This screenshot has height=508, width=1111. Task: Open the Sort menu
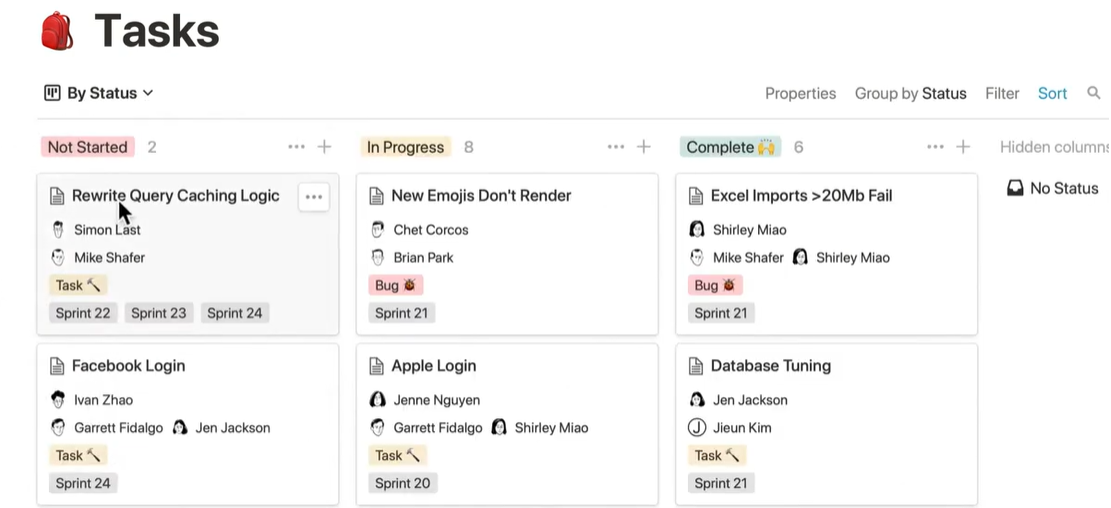pos(1052,94)
